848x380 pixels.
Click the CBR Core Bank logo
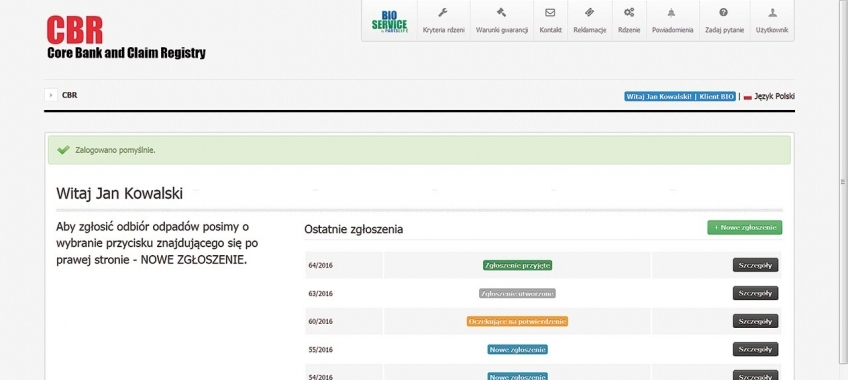click(126, 37)
